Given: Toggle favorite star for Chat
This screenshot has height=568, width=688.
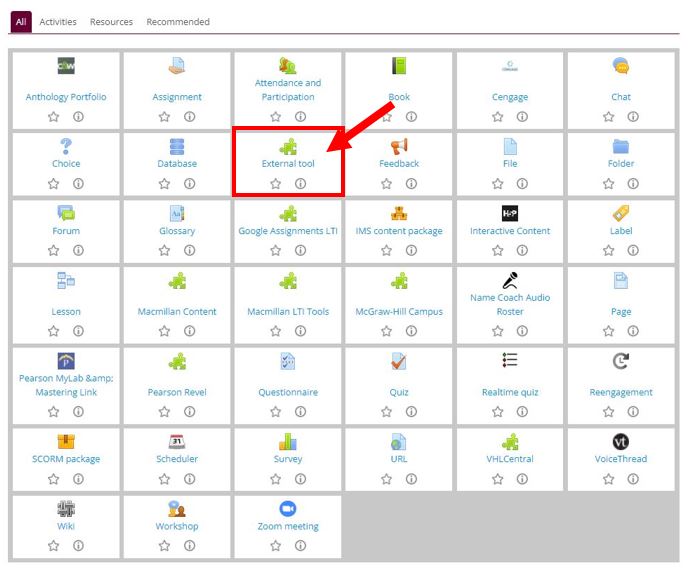Looking at the screenshot, I should coord(609,117).
